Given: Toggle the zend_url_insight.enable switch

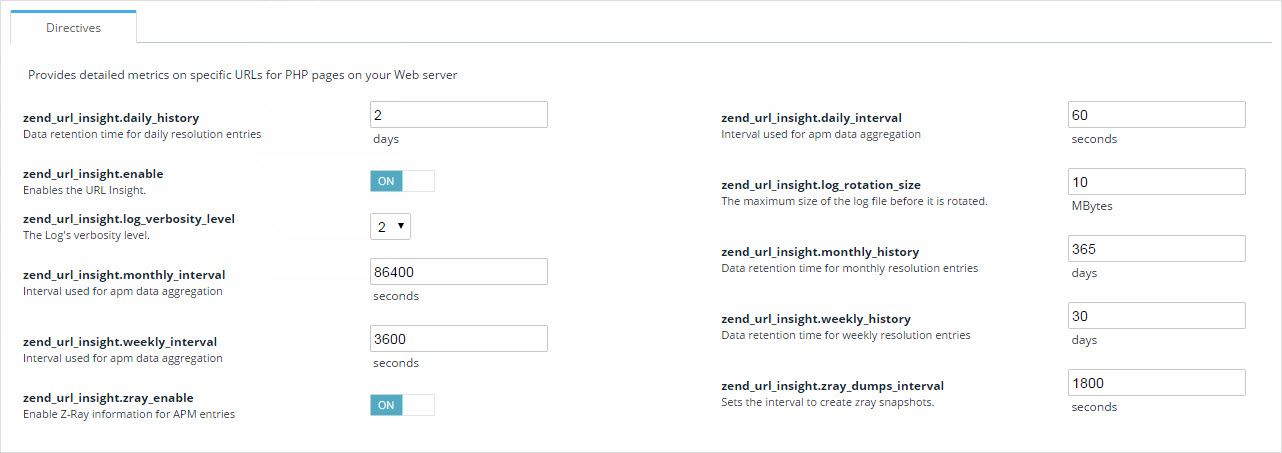Looking at the screenshot, I should [x=402, y=181].
